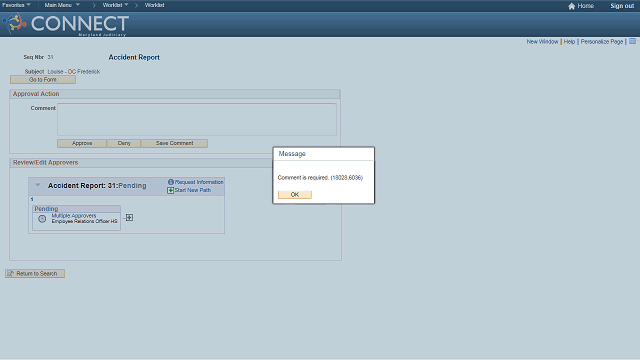
Task: Click OK in the Message dialog
Action: [295, 195]
